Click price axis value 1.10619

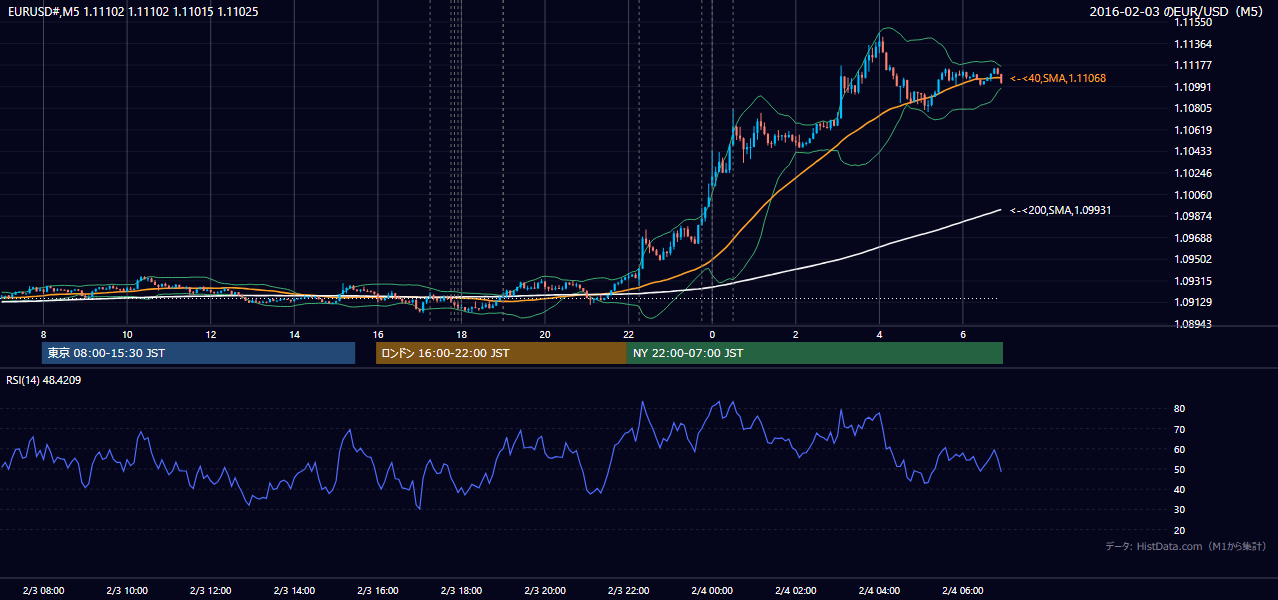point(1194,130)
